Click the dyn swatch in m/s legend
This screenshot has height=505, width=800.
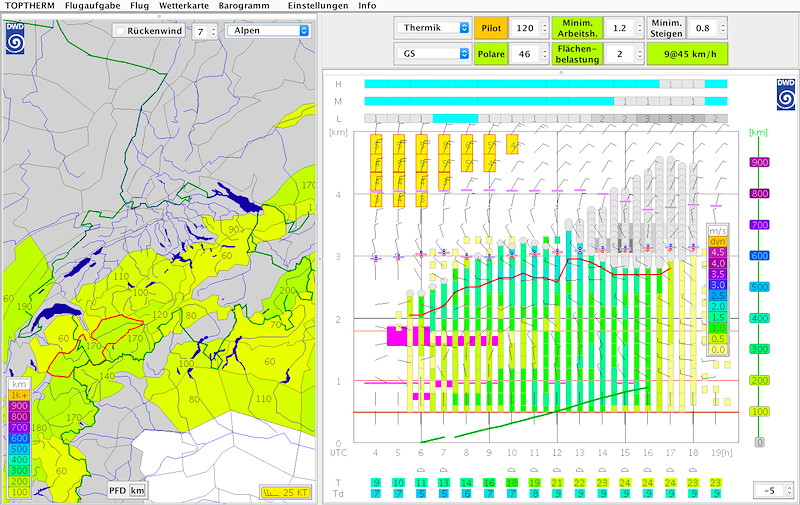point(717,241)
